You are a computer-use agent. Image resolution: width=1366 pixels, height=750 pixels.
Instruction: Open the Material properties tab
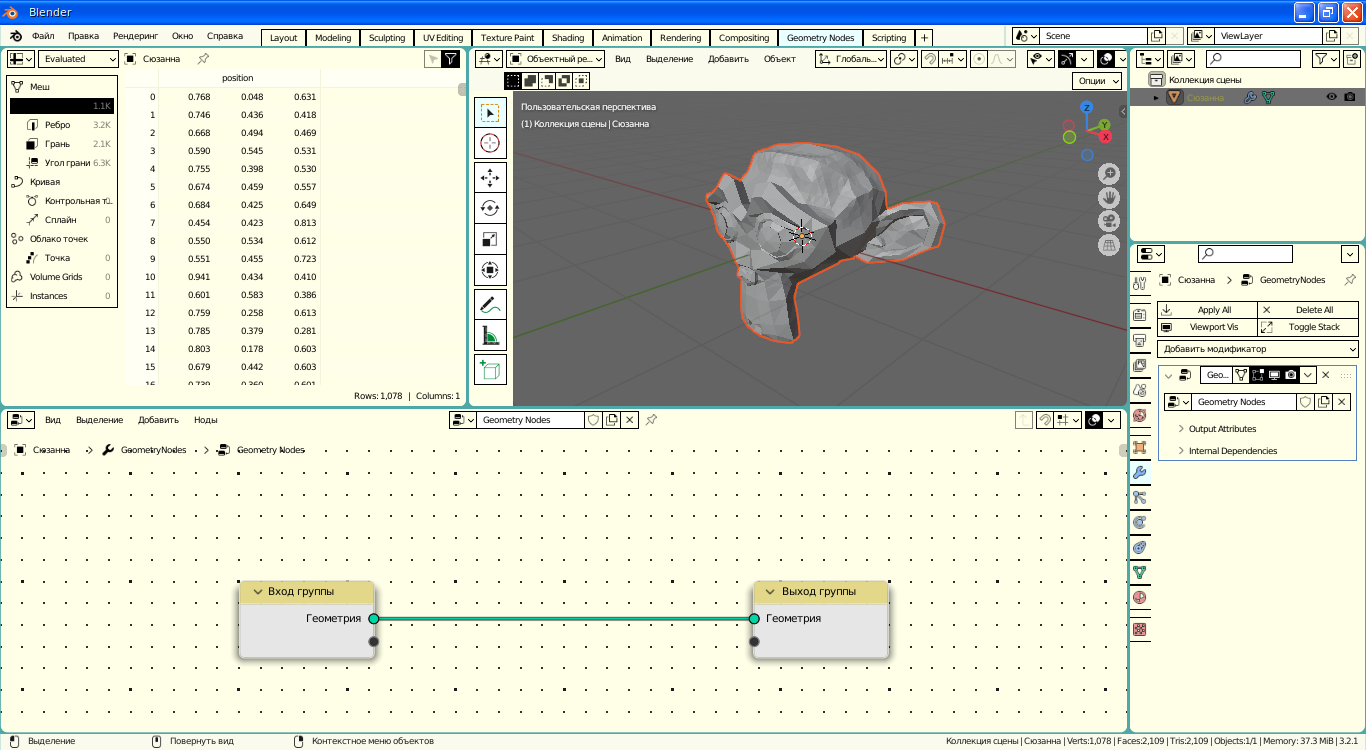click(1140, 597)
